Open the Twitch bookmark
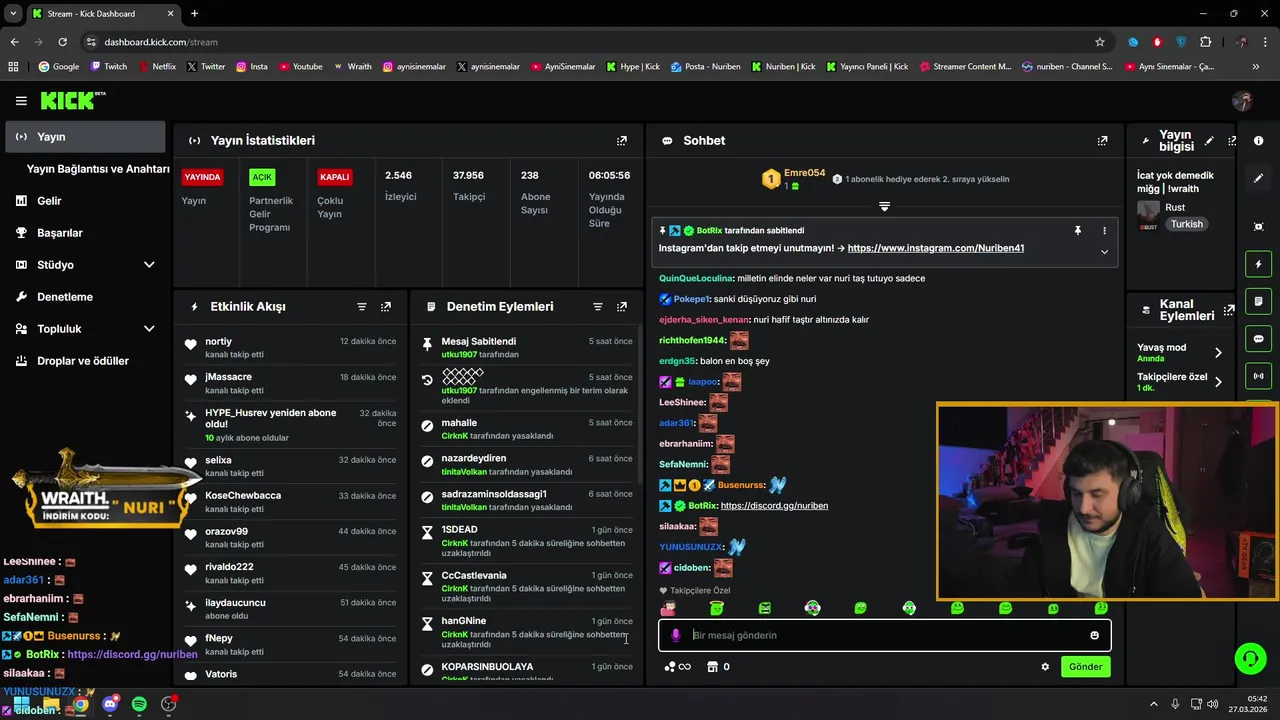The height and width of the screenshot is (720, 1280). pyautogui.click(x=109, y=67)
